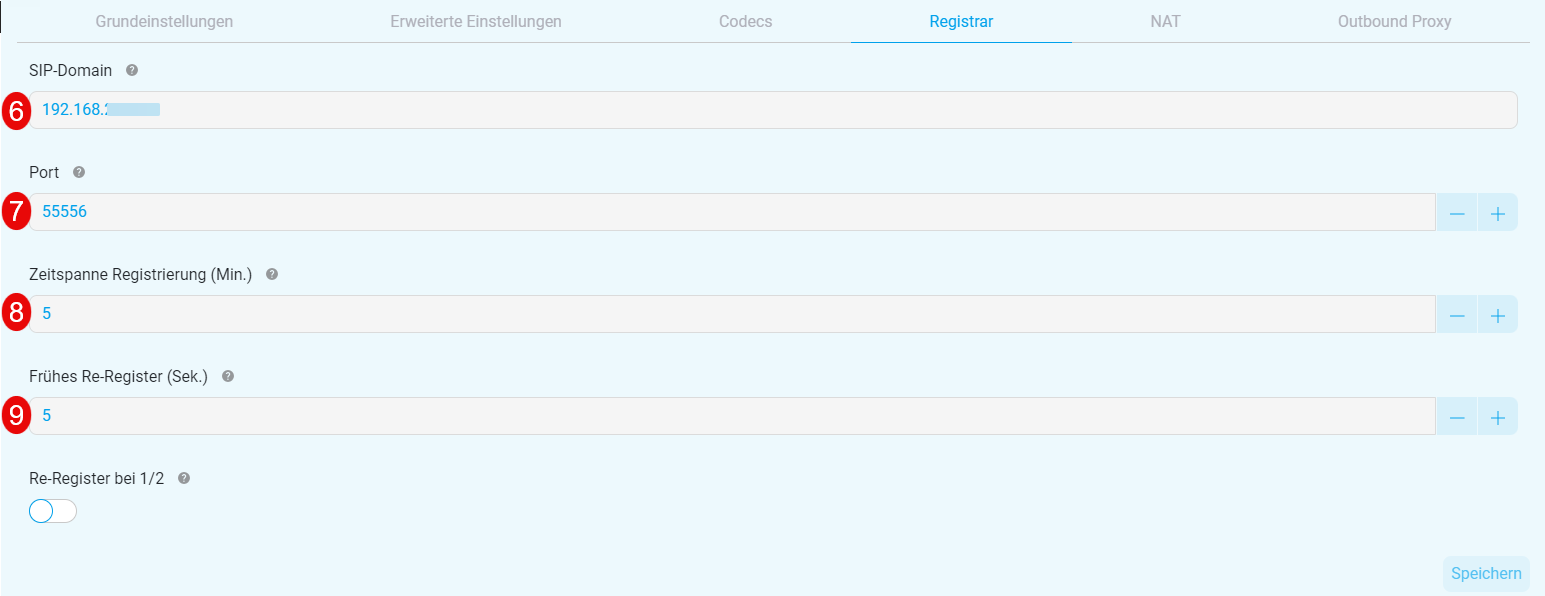Switch to the Grundeinstellungen tab

[x=165, y=21]
